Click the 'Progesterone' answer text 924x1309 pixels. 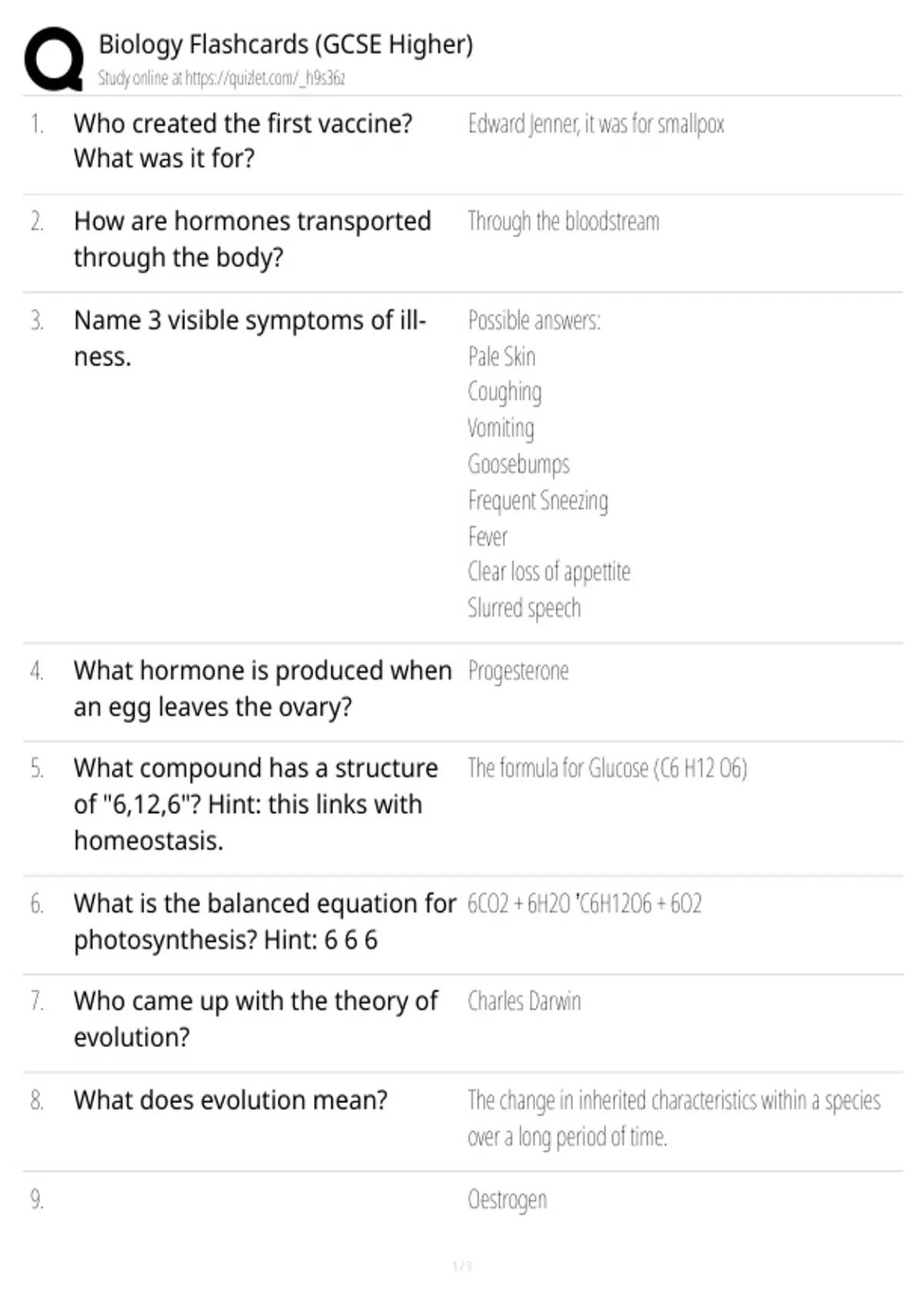click(x=518, y=671)
